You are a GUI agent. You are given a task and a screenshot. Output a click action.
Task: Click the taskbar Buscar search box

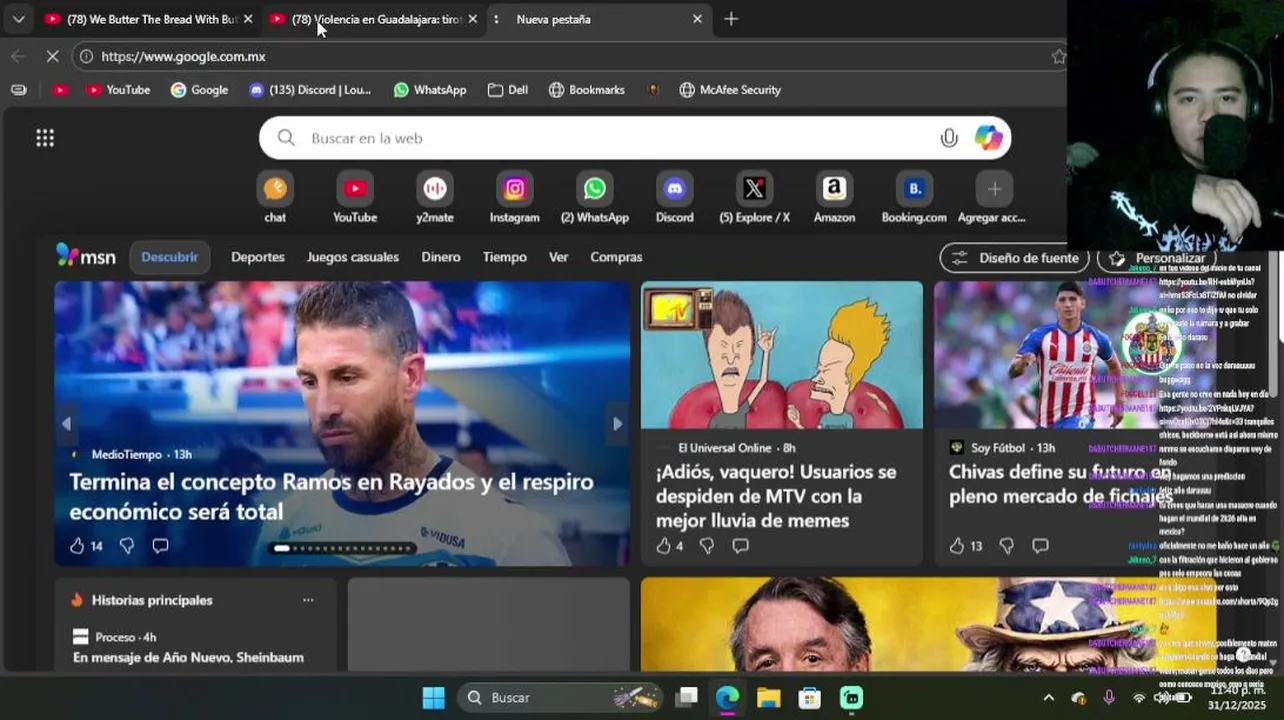coord(561,697)
